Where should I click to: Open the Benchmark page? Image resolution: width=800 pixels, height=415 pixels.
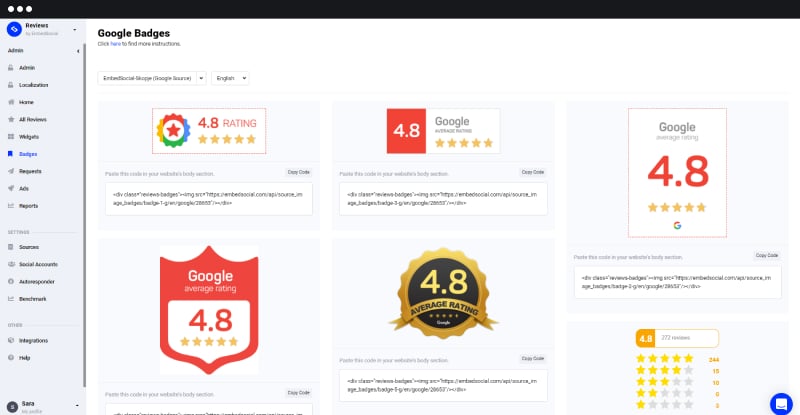33,299
